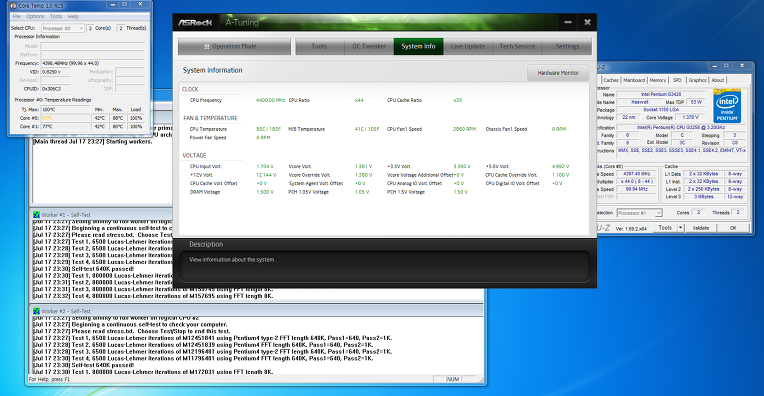764x396 pixels.
Task: Click the ASRock logo in A-Tuning
Action: 195,22
